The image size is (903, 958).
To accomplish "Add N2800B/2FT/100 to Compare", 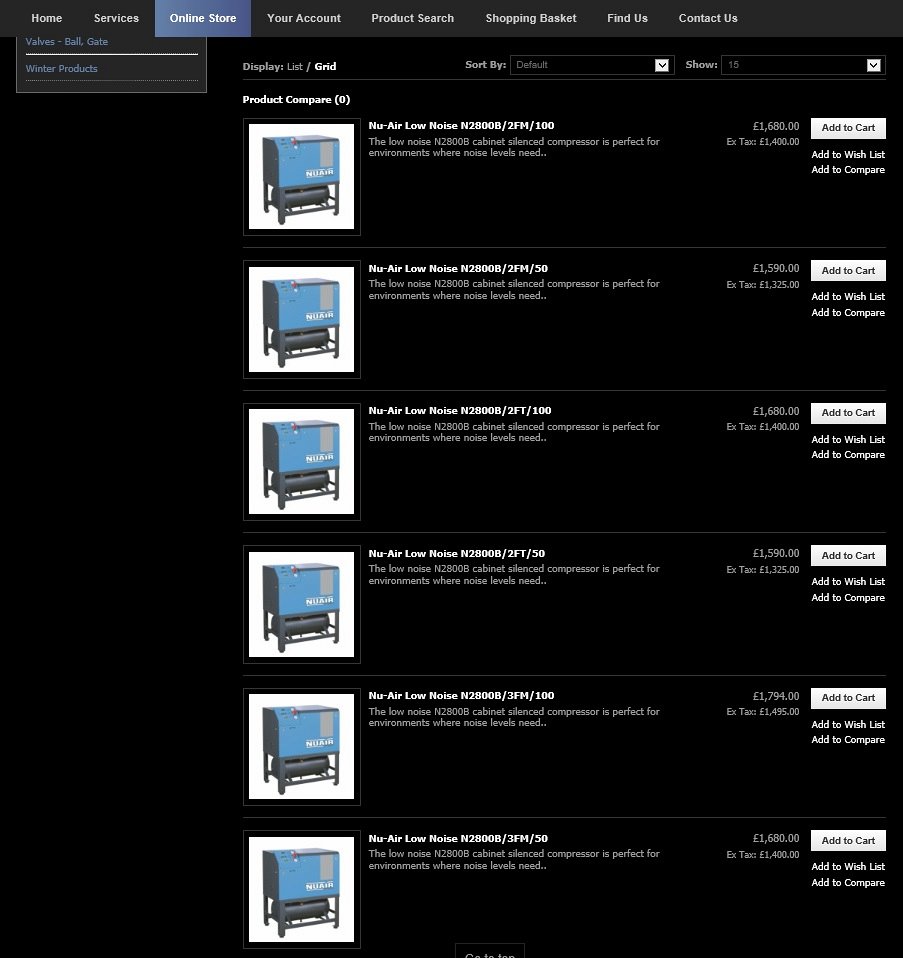I will pyautogui.click(x=847, y=455).
